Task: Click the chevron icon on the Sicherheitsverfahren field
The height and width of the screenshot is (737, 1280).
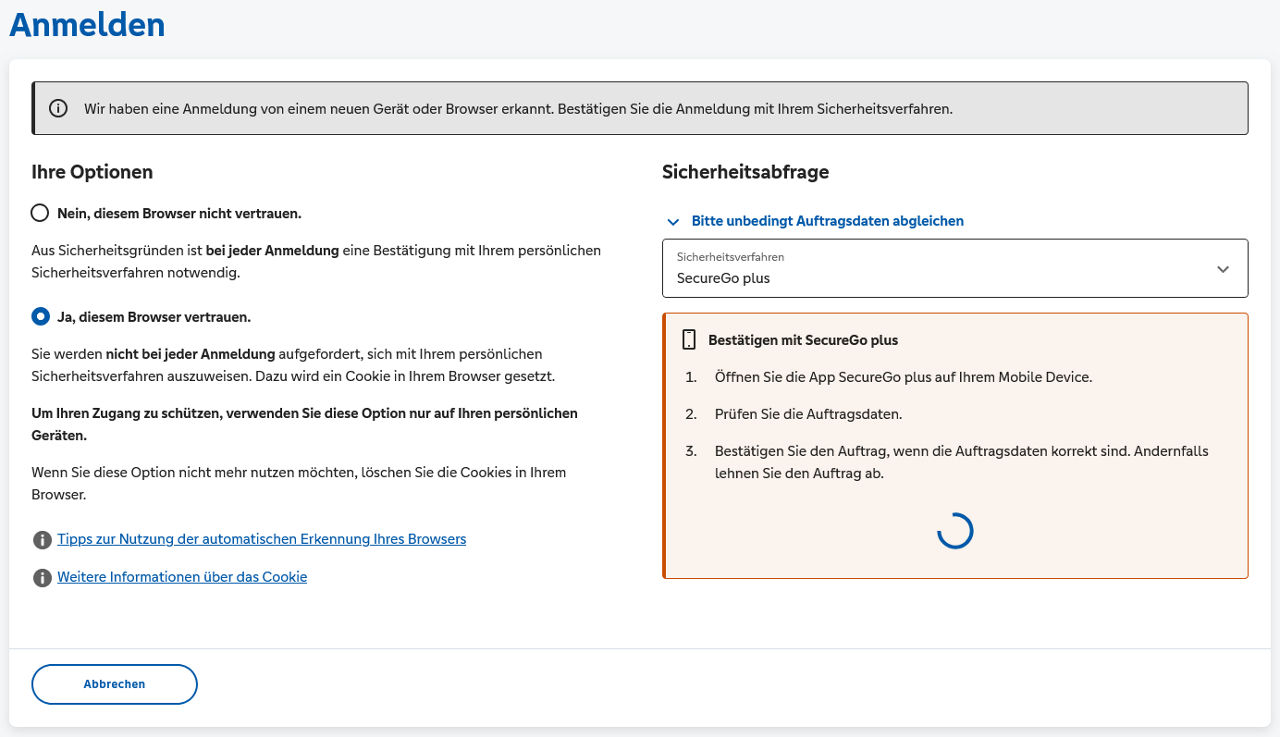Action: tap(1222, 268)
